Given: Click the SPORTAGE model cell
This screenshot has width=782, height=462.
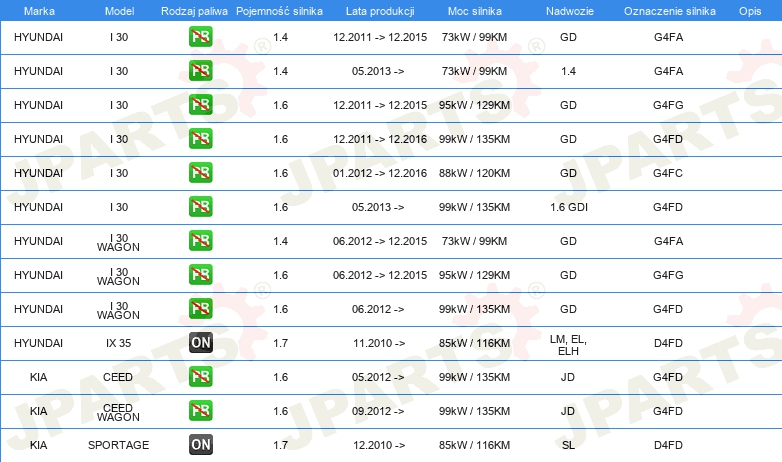Looking at the screenshot, I should 118,445.
